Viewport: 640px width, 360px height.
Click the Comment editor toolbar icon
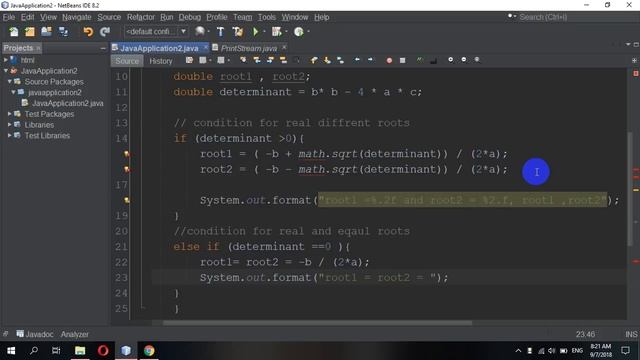(x=420, y=60)
